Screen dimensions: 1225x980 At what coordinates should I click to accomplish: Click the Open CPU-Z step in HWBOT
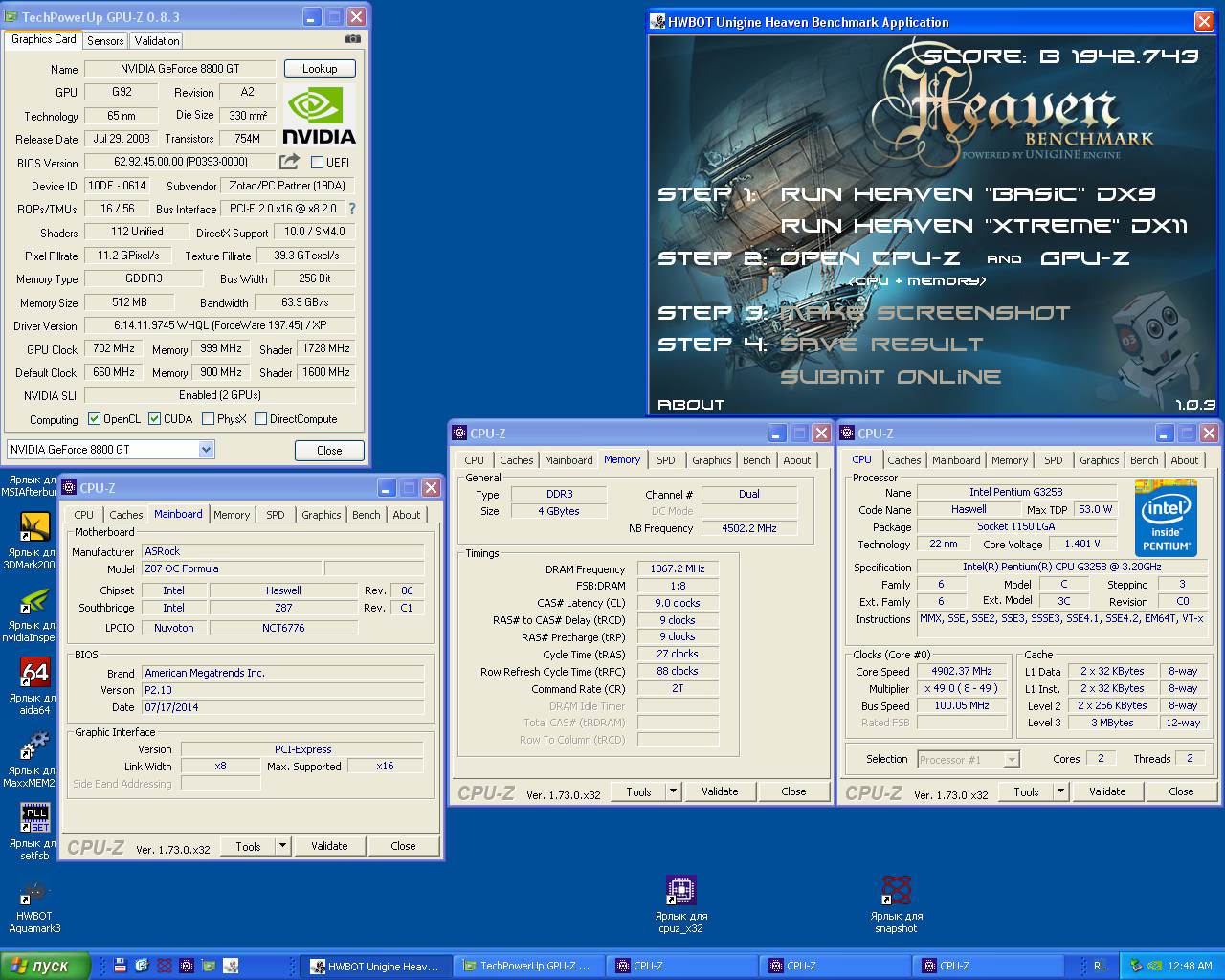tap(869, 258)
